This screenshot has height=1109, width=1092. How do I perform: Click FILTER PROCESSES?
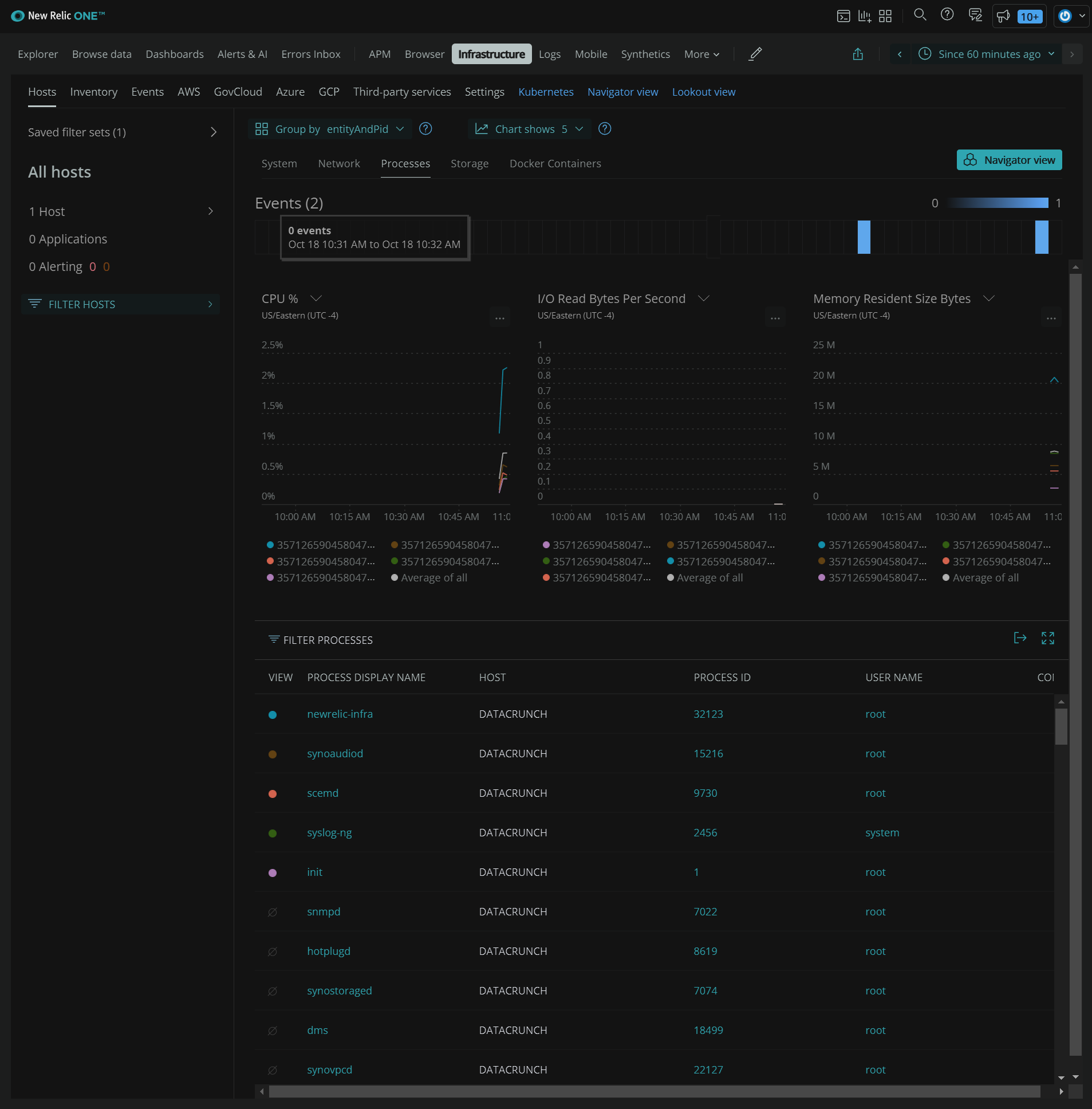point(321,640)
